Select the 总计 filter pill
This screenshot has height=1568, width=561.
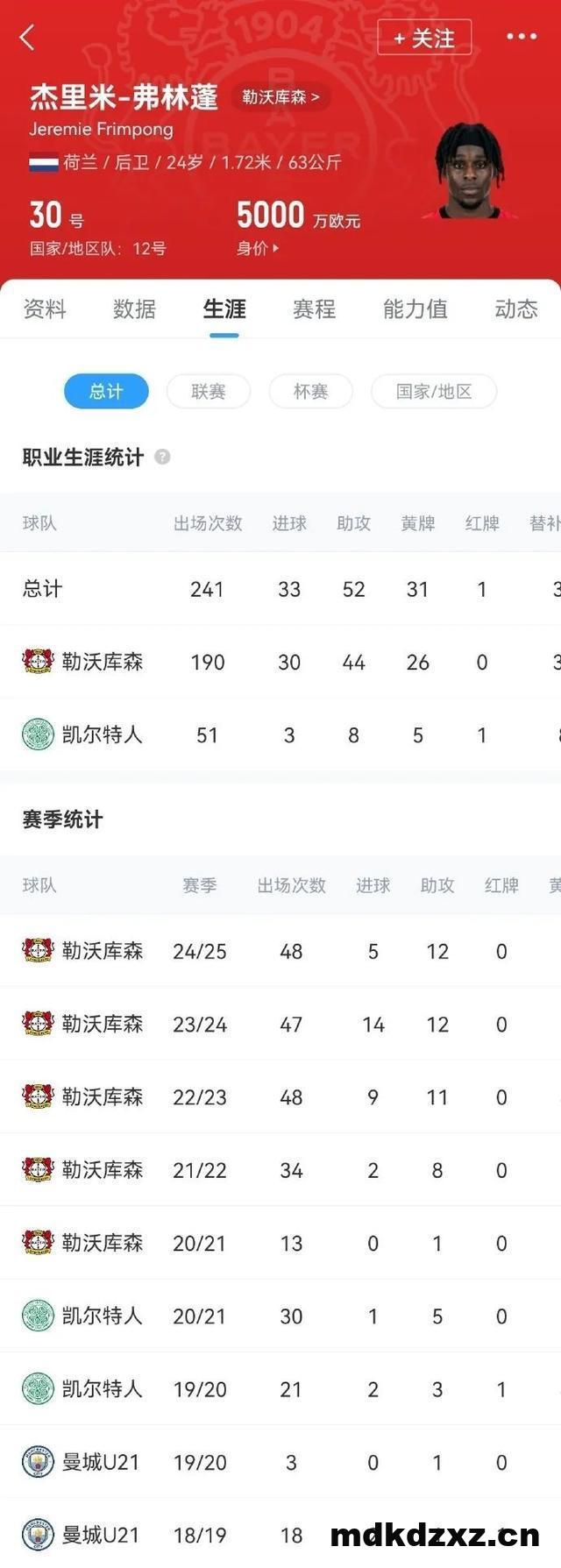tap(106, 391)
